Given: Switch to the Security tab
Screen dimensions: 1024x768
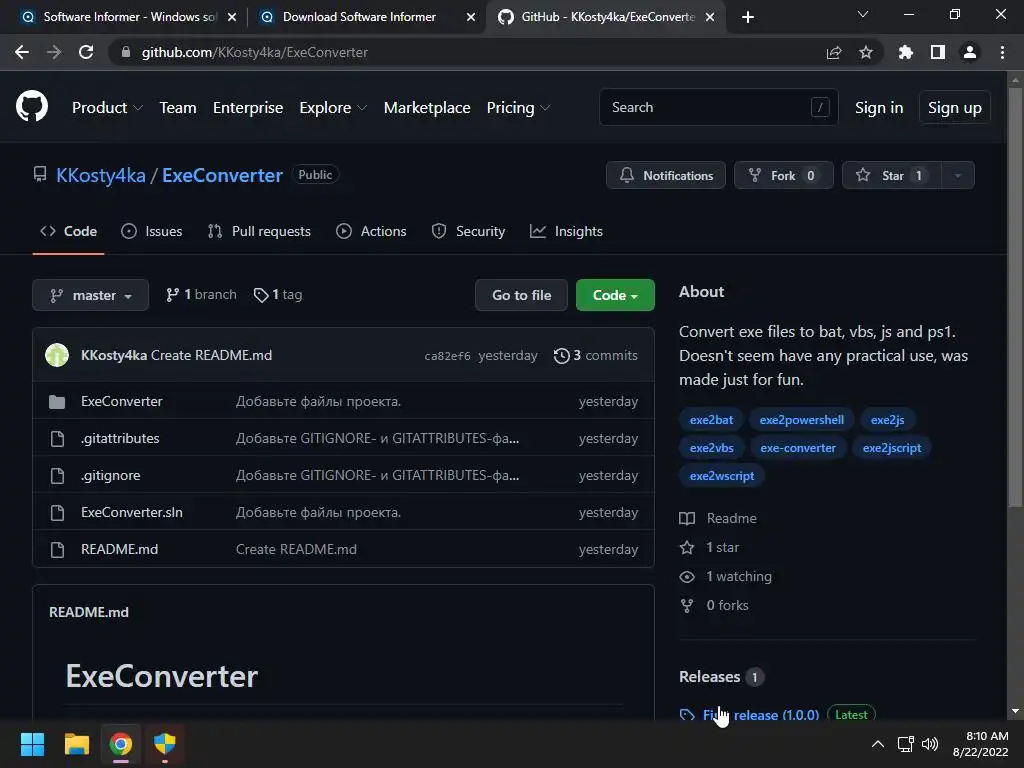Looking at the screenshot, I should tap(468, 231).
